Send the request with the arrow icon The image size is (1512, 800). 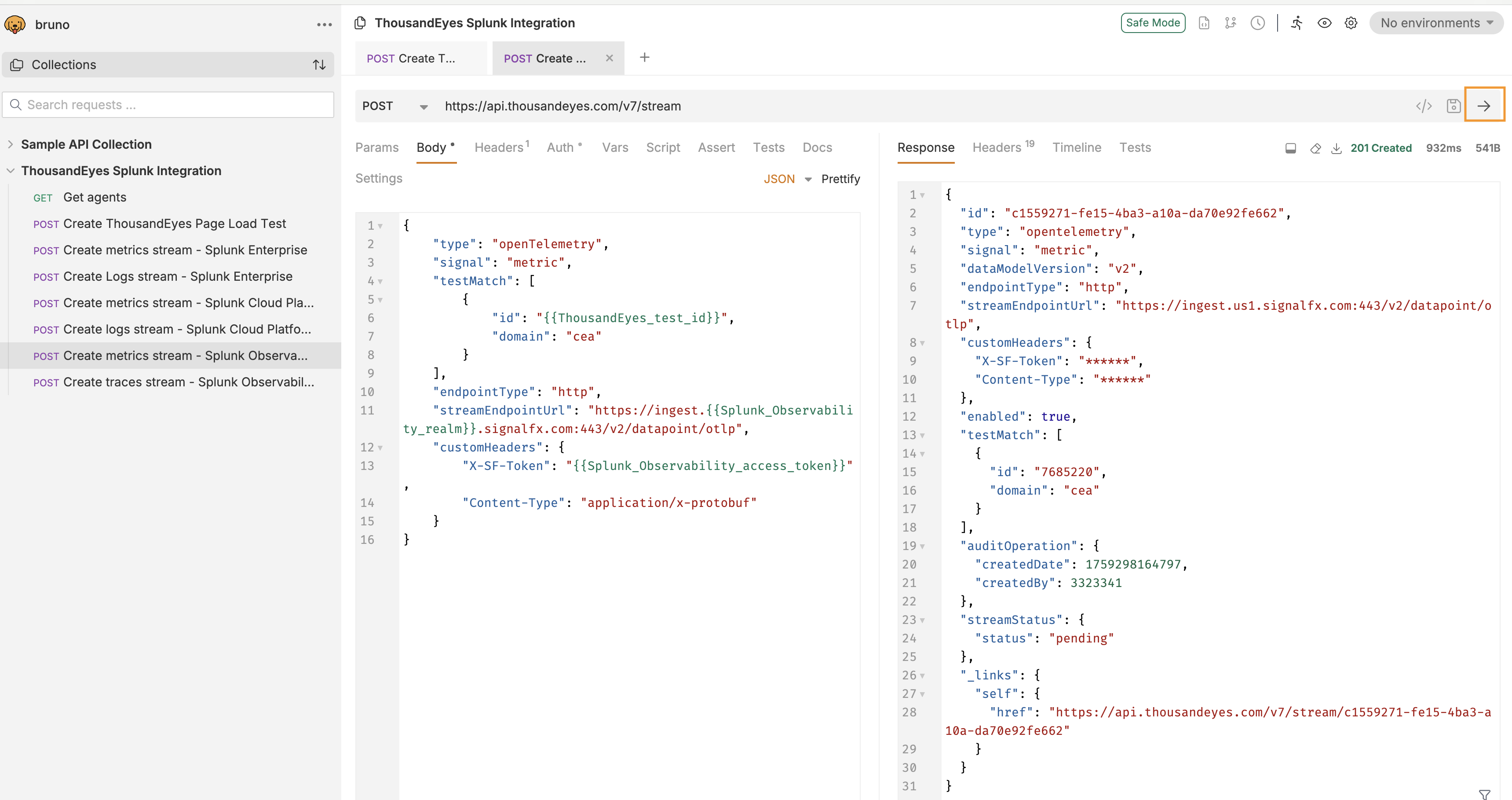1484,106
